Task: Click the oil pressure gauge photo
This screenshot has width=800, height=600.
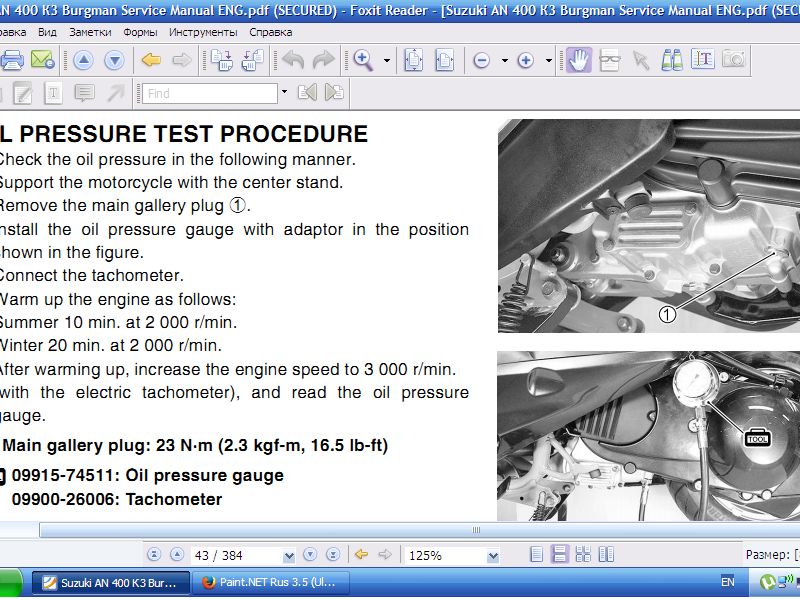Action: point(648,436)
